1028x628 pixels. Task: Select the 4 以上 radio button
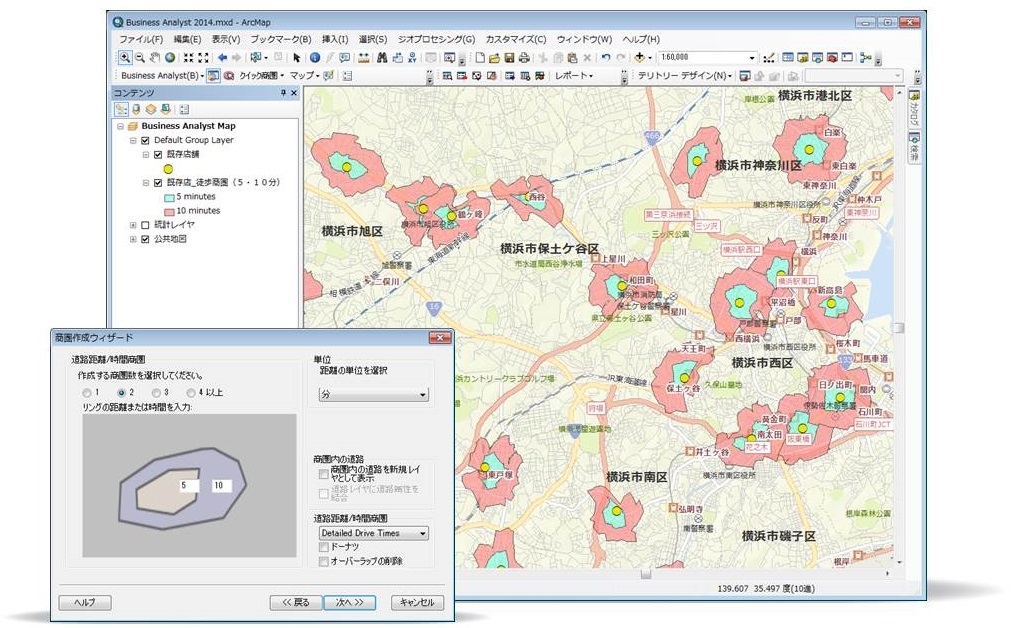[x=191, y=393]
